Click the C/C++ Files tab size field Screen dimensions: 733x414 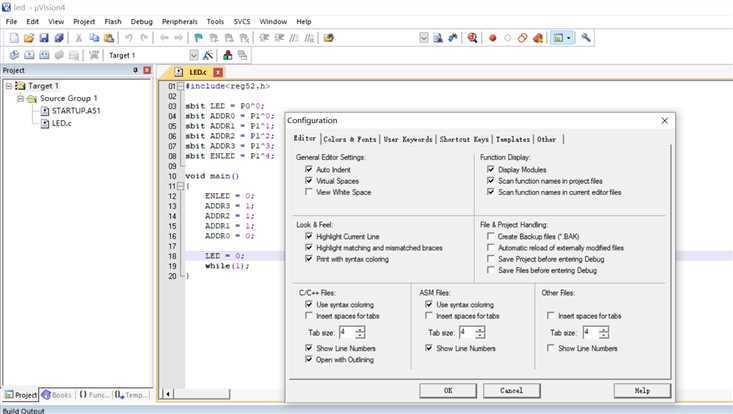click(347, 332)
